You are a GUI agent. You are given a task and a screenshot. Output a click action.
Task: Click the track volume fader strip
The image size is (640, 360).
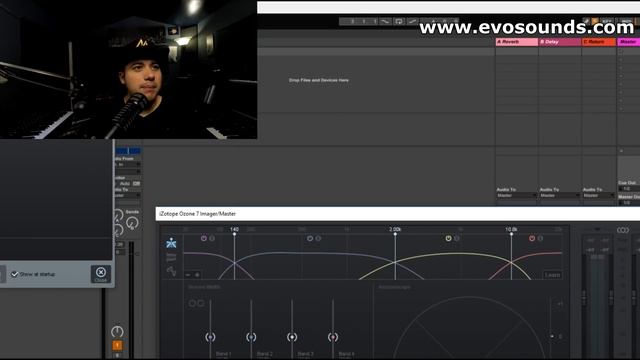point(131,300)
